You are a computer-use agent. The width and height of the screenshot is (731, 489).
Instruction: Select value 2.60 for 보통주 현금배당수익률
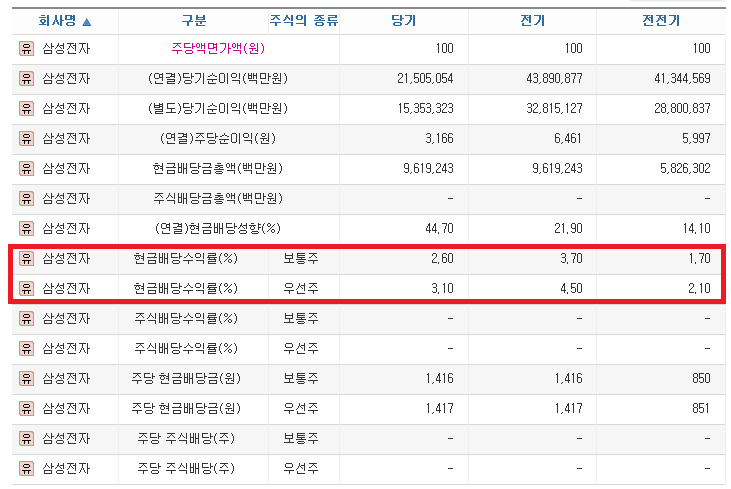point(442,258)
